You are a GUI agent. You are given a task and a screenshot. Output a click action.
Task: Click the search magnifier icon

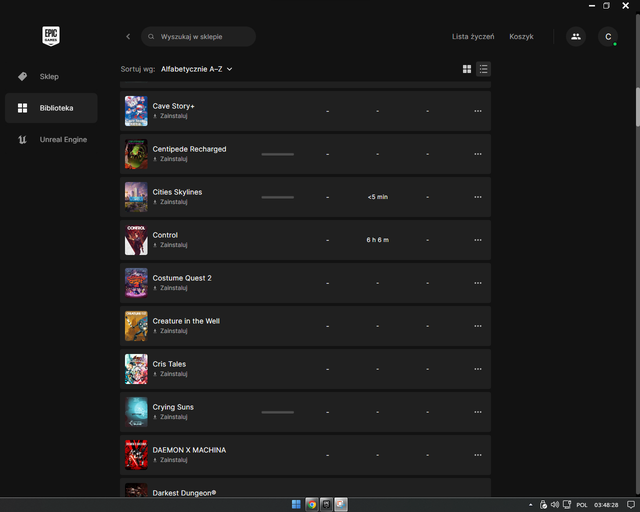click(151, 37)
